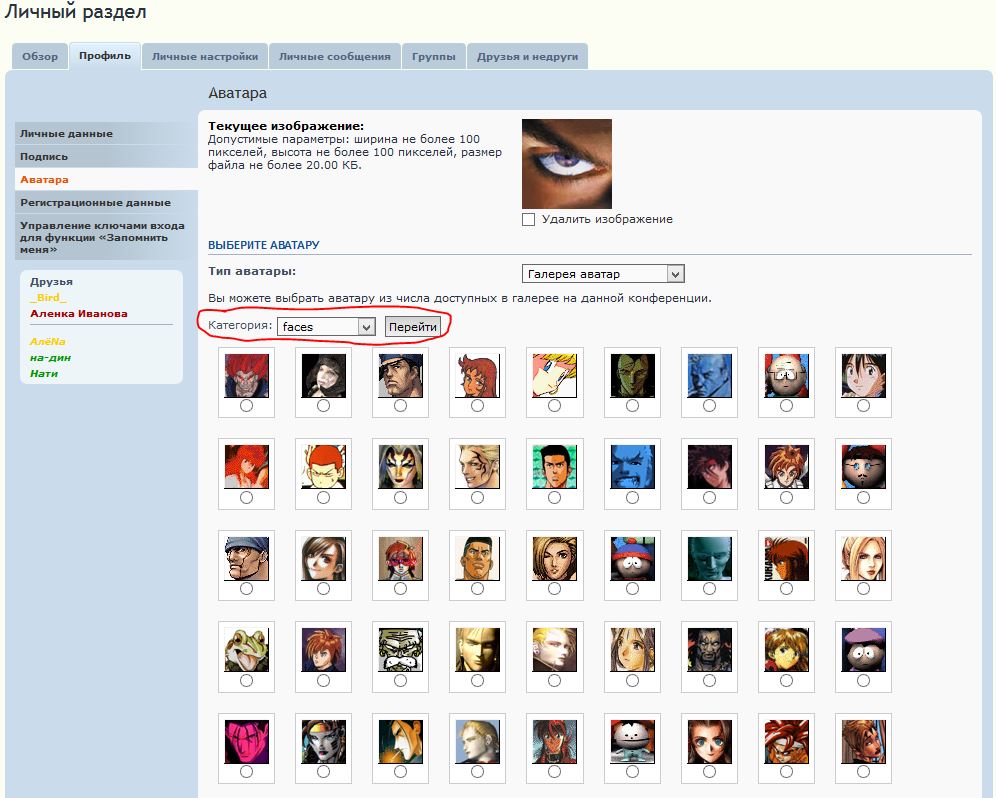Image resolution: width=996 pixels, height=798 pixels.
Task: Go to the 'Подпись' sidebar section
Action: pyautogui.click(x=44, y=156)
